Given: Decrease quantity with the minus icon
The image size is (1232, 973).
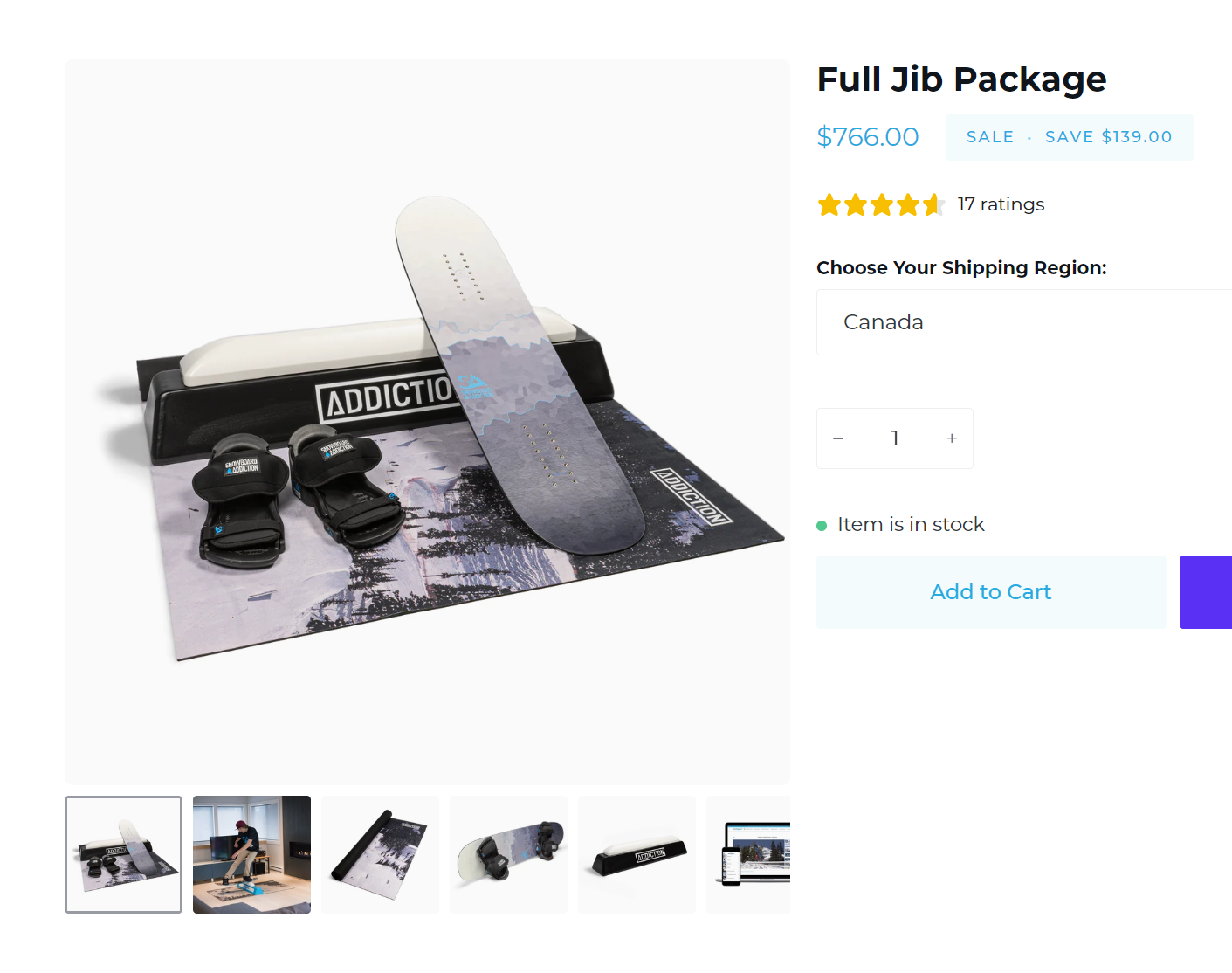Looking at the screenshot, I should (x=838, y=438).
